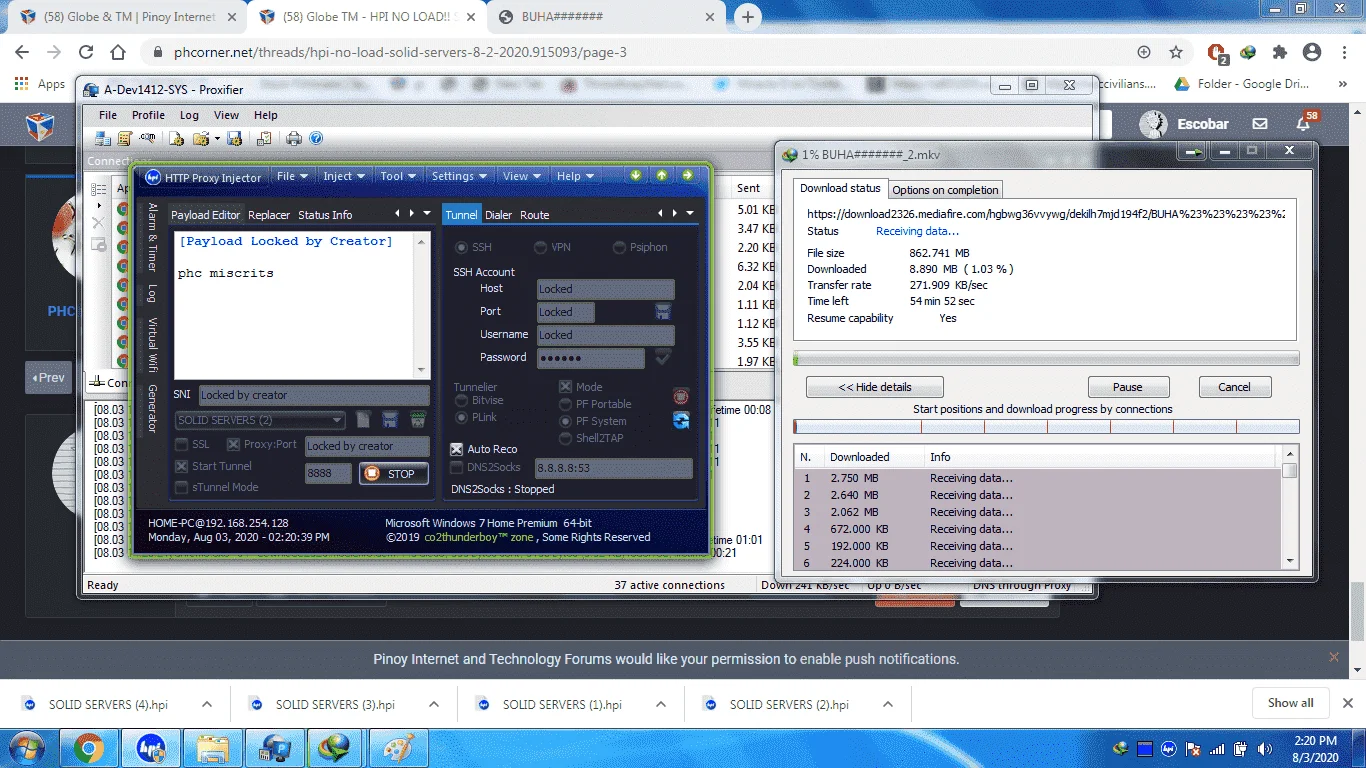Switch to Status Info tab
1366x768 pixels.
(325, 215)
